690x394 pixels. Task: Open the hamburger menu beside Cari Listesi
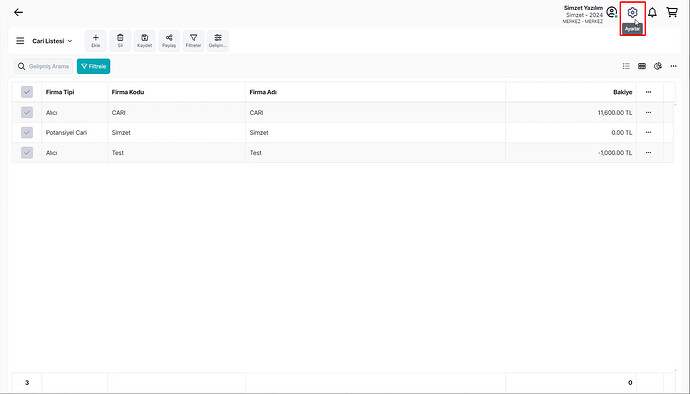pyautogui.click(x=20, y=41)
